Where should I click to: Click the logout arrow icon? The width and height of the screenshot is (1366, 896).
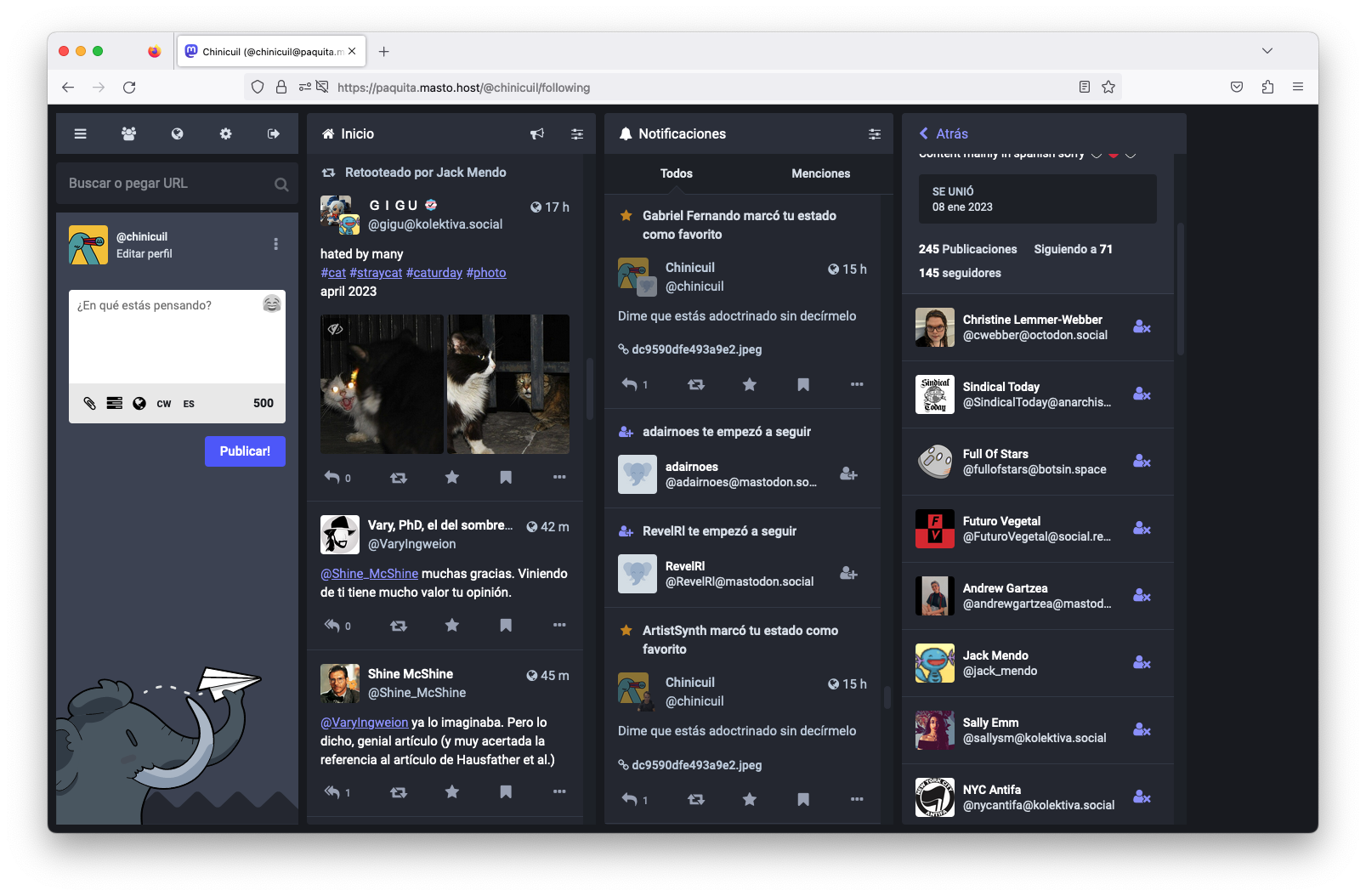(274, 133)
